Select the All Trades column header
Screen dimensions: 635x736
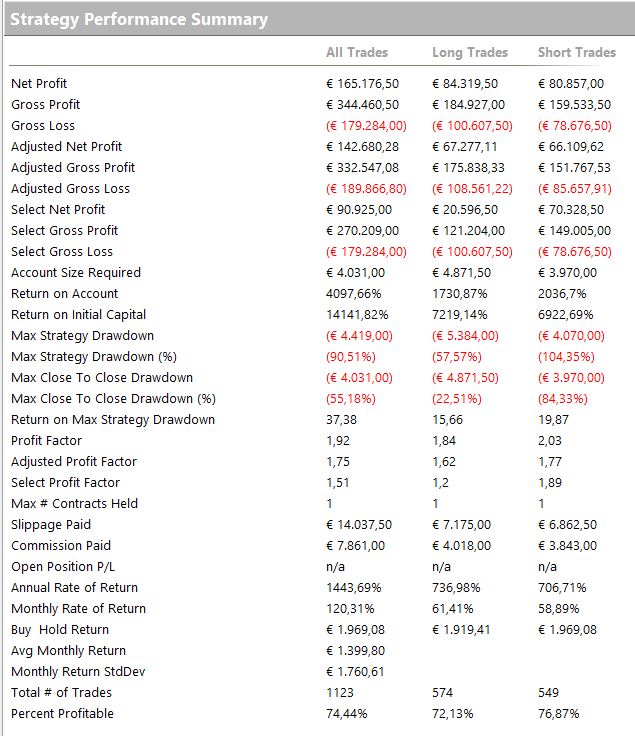click(x=357, y=52)
